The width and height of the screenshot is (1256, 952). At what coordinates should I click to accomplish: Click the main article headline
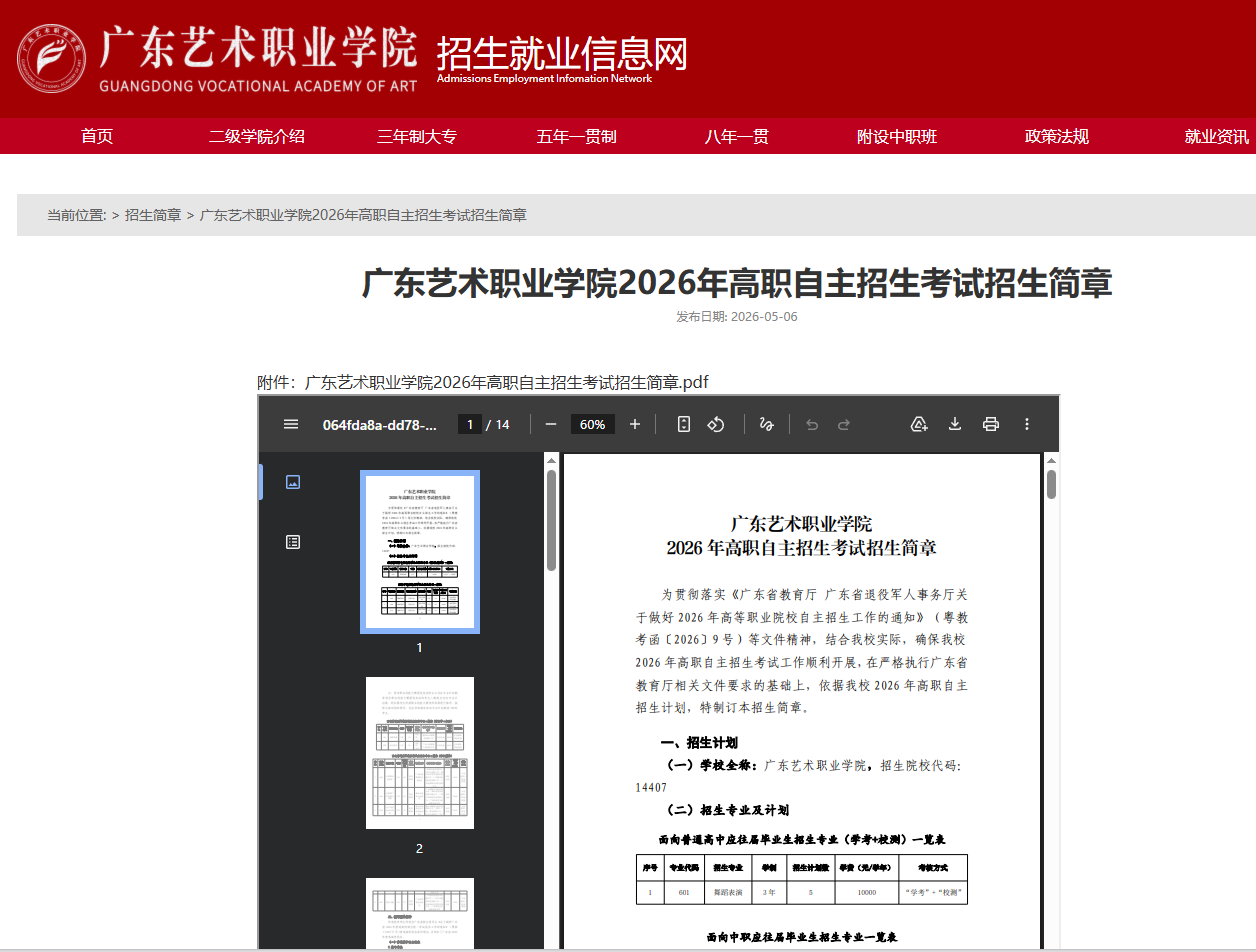(x=737, y=283)
